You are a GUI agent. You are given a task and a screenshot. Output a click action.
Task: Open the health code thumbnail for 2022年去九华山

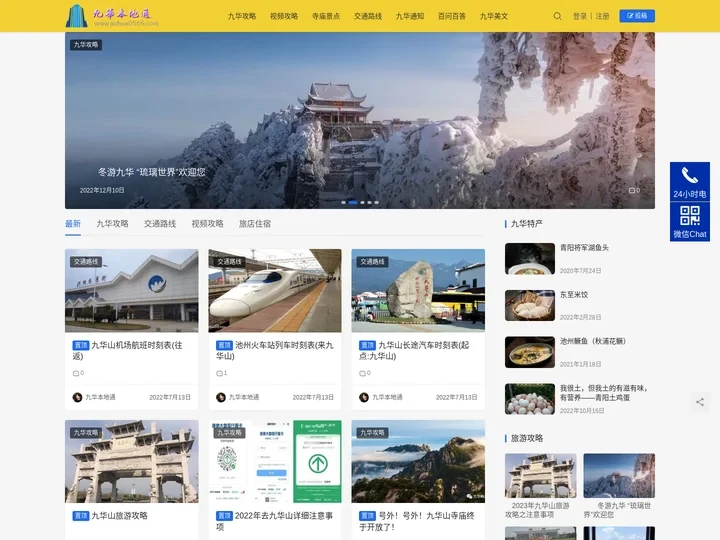[x=275, y=461]
